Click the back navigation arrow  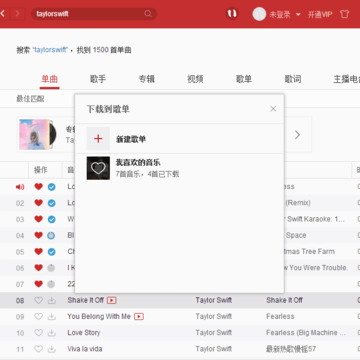[x=3, y=14]
